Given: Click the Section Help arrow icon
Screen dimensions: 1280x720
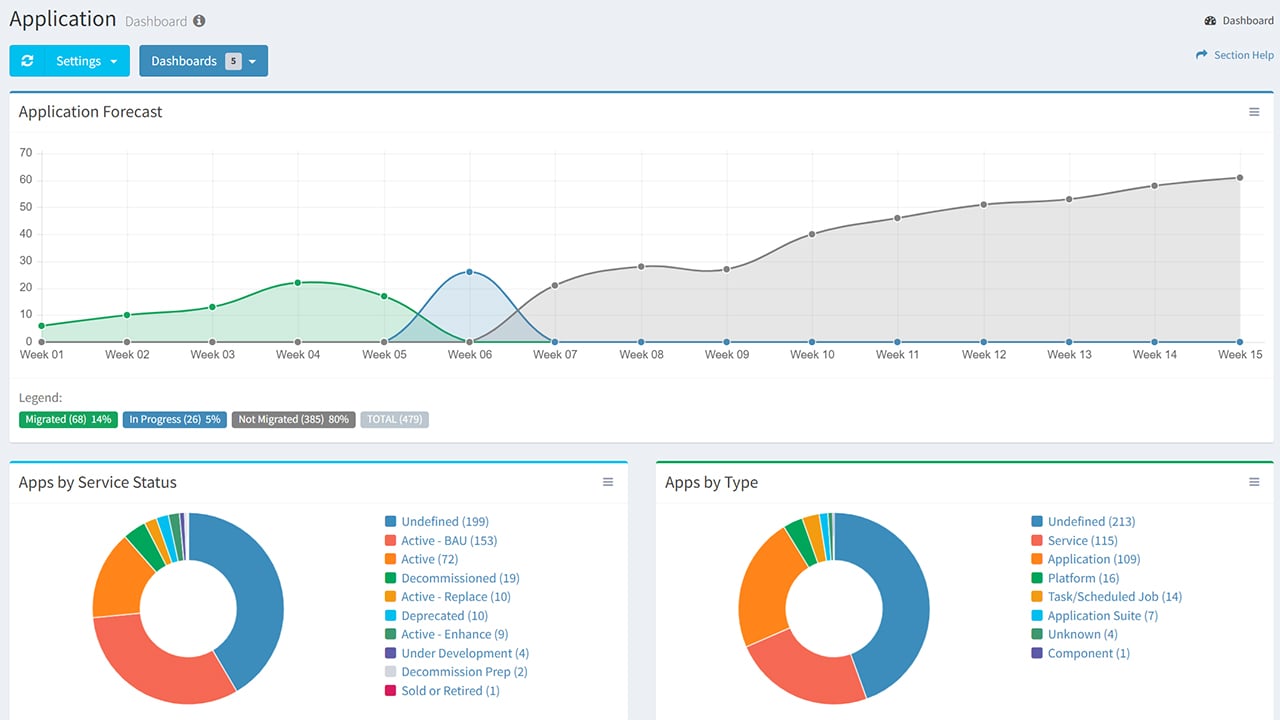Looking at the screenshot, I should [x=1202, y=55].
